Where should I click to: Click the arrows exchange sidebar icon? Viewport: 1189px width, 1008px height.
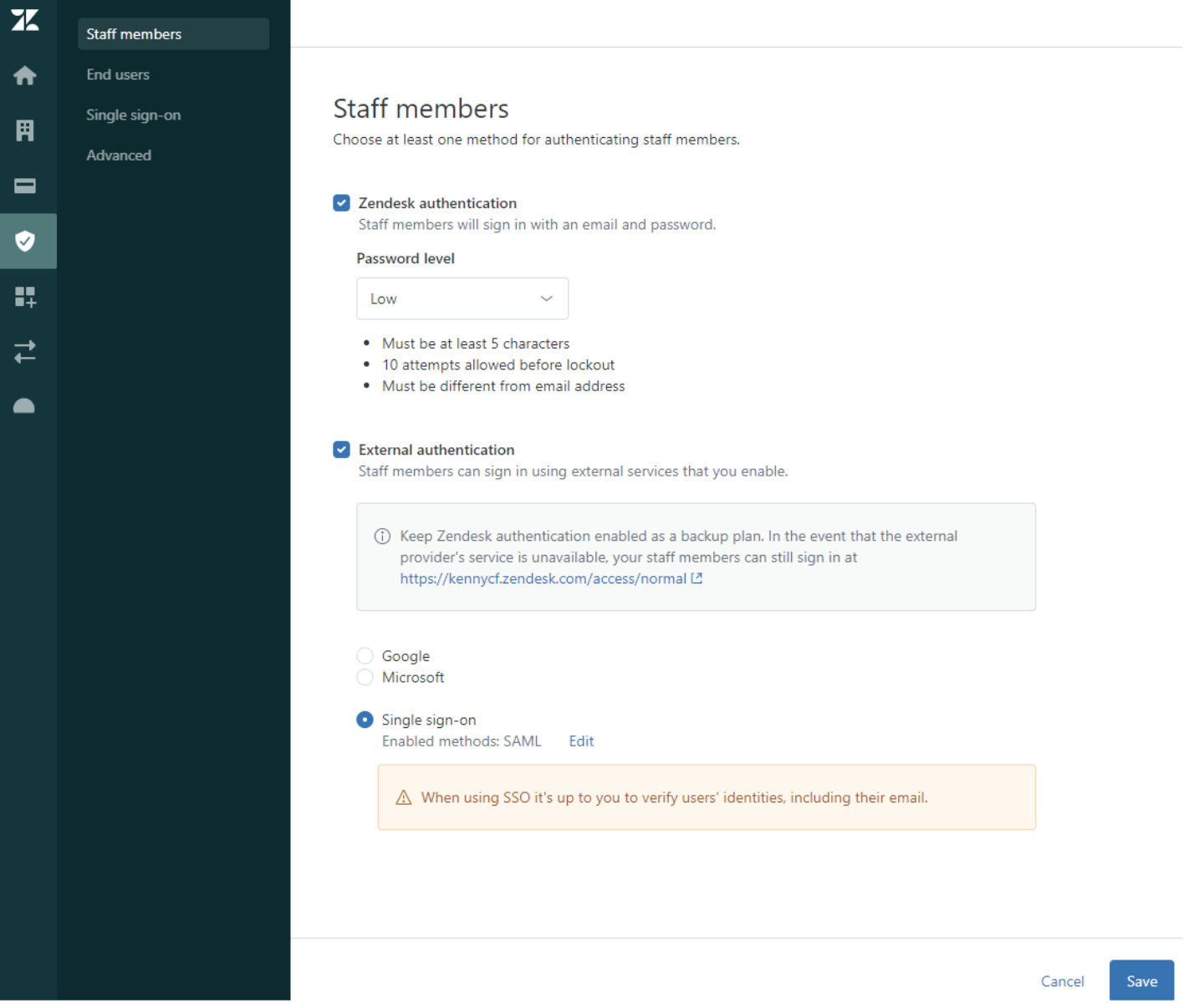[25, 352]
